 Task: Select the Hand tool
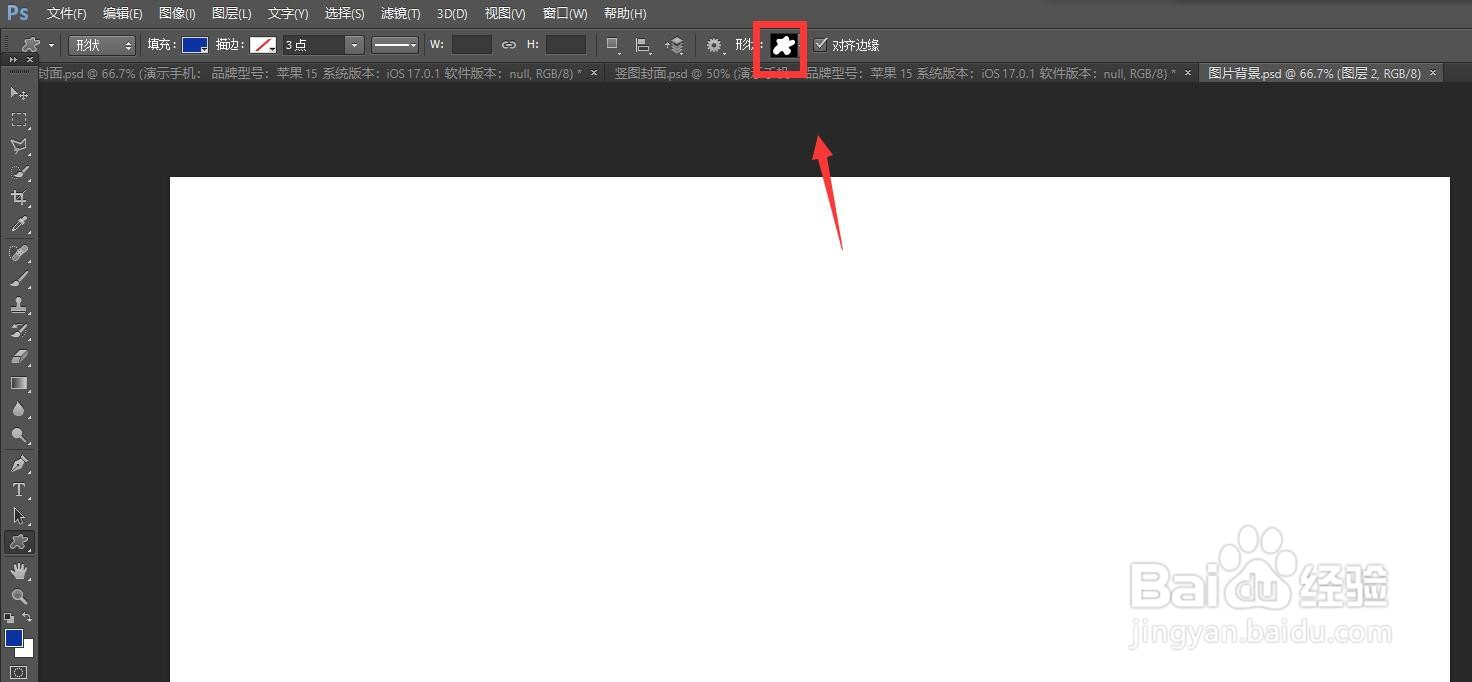pos(19,571)
